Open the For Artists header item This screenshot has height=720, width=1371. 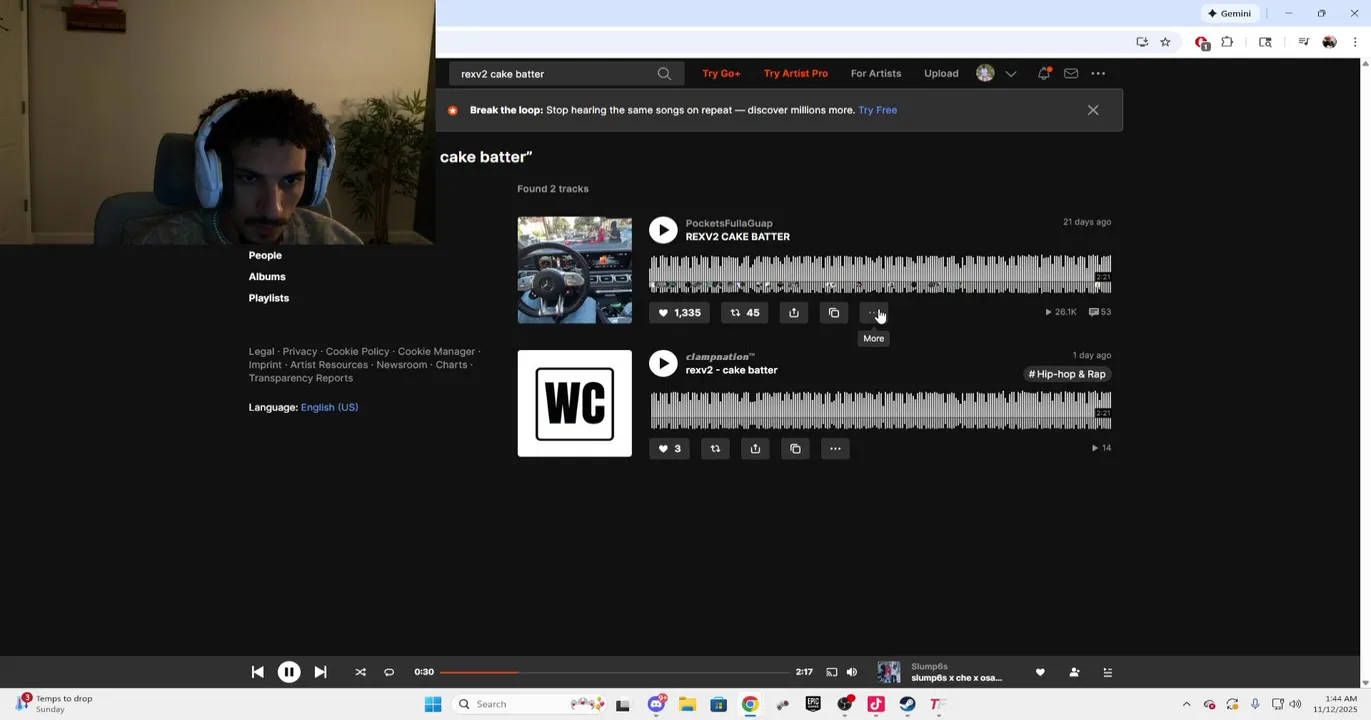coord(876,74)
